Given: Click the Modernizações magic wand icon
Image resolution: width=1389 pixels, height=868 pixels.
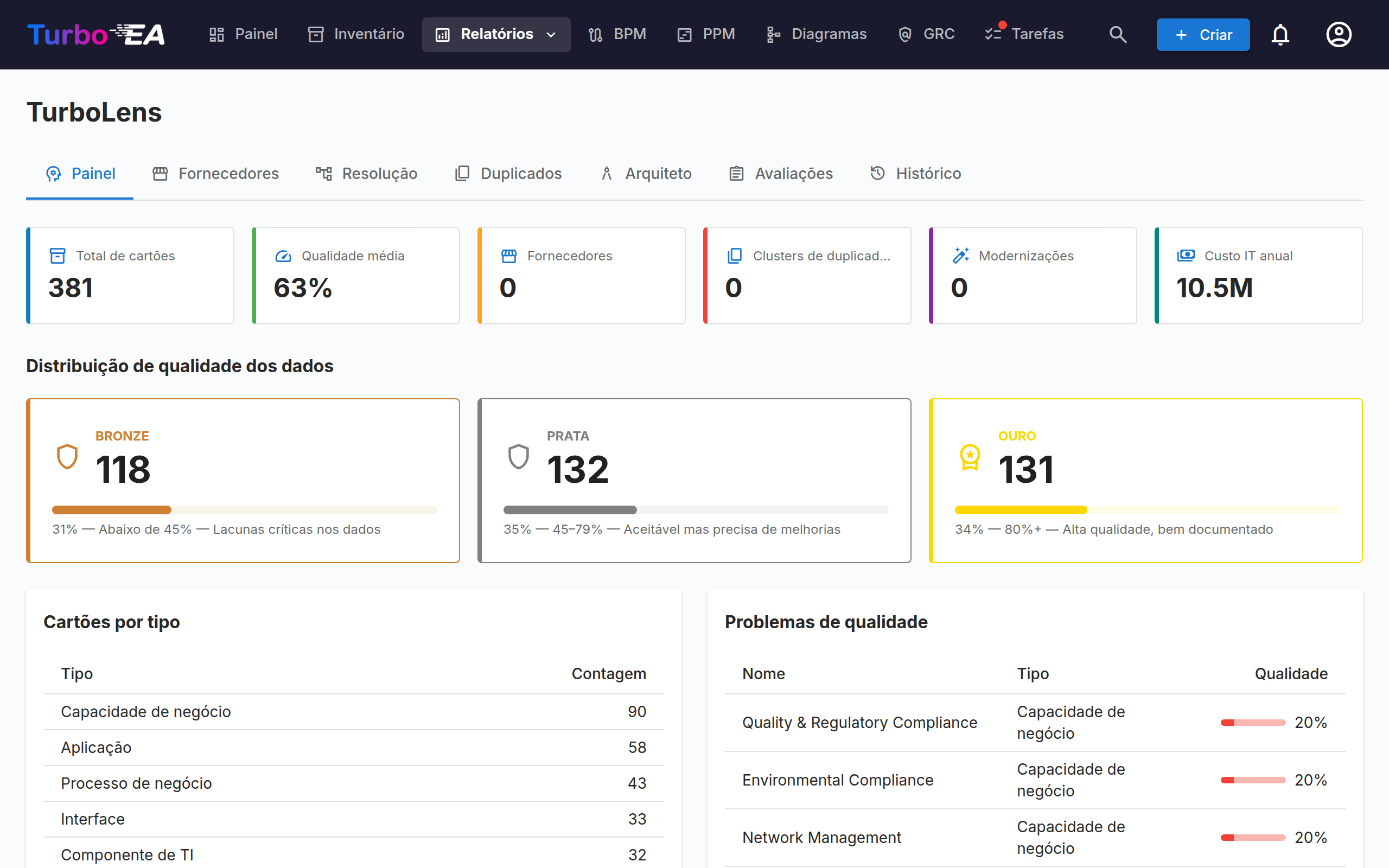Looking at the screenshot, I should (960, 256).
